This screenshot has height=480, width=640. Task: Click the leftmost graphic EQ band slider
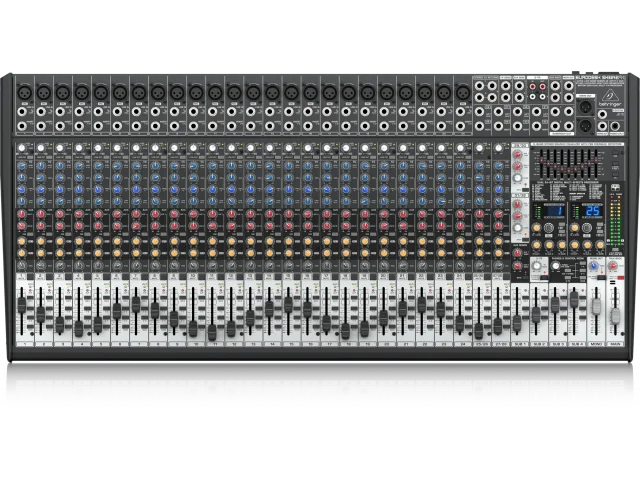[541, 162]
